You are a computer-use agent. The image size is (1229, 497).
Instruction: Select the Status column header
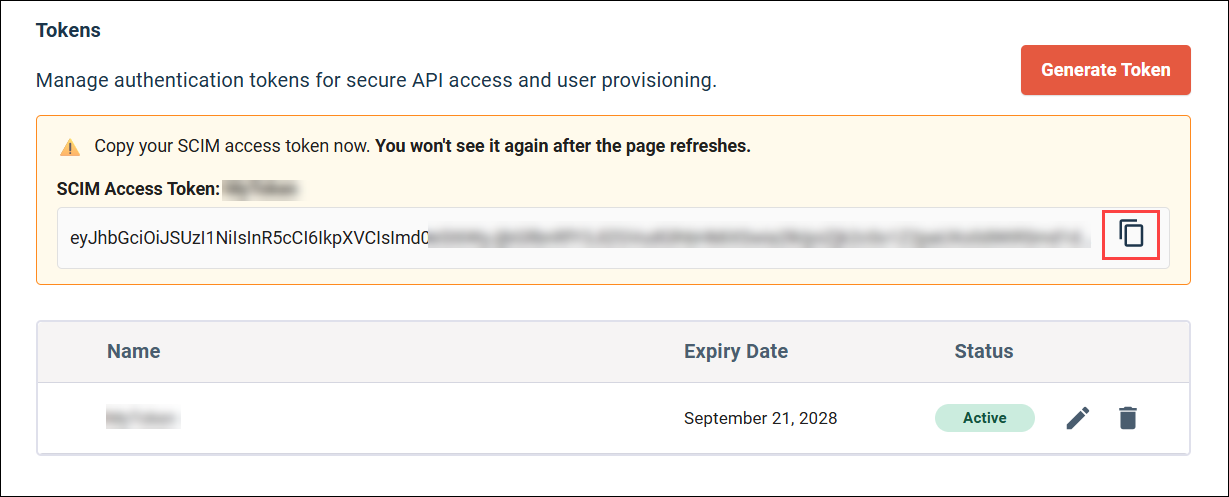pyautogui.click(x=984, y=351)
